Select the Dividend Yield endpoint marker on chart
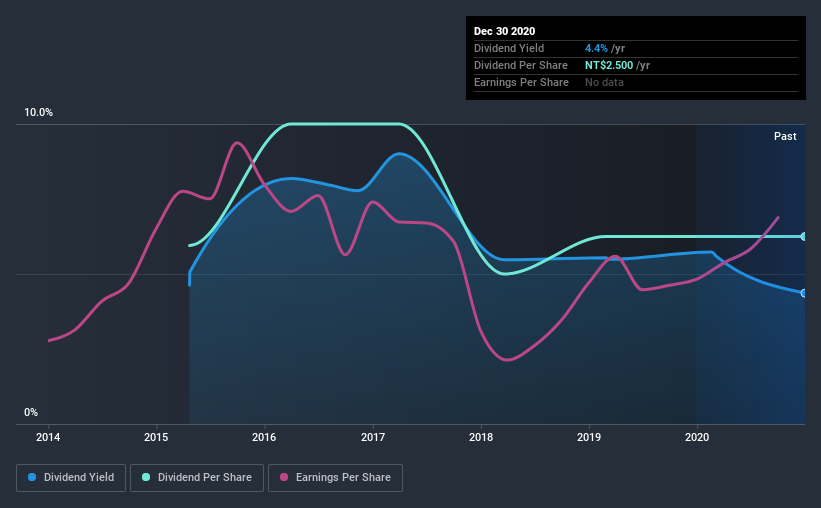This screenshot has width=821, height=508. tap(803, 293)
